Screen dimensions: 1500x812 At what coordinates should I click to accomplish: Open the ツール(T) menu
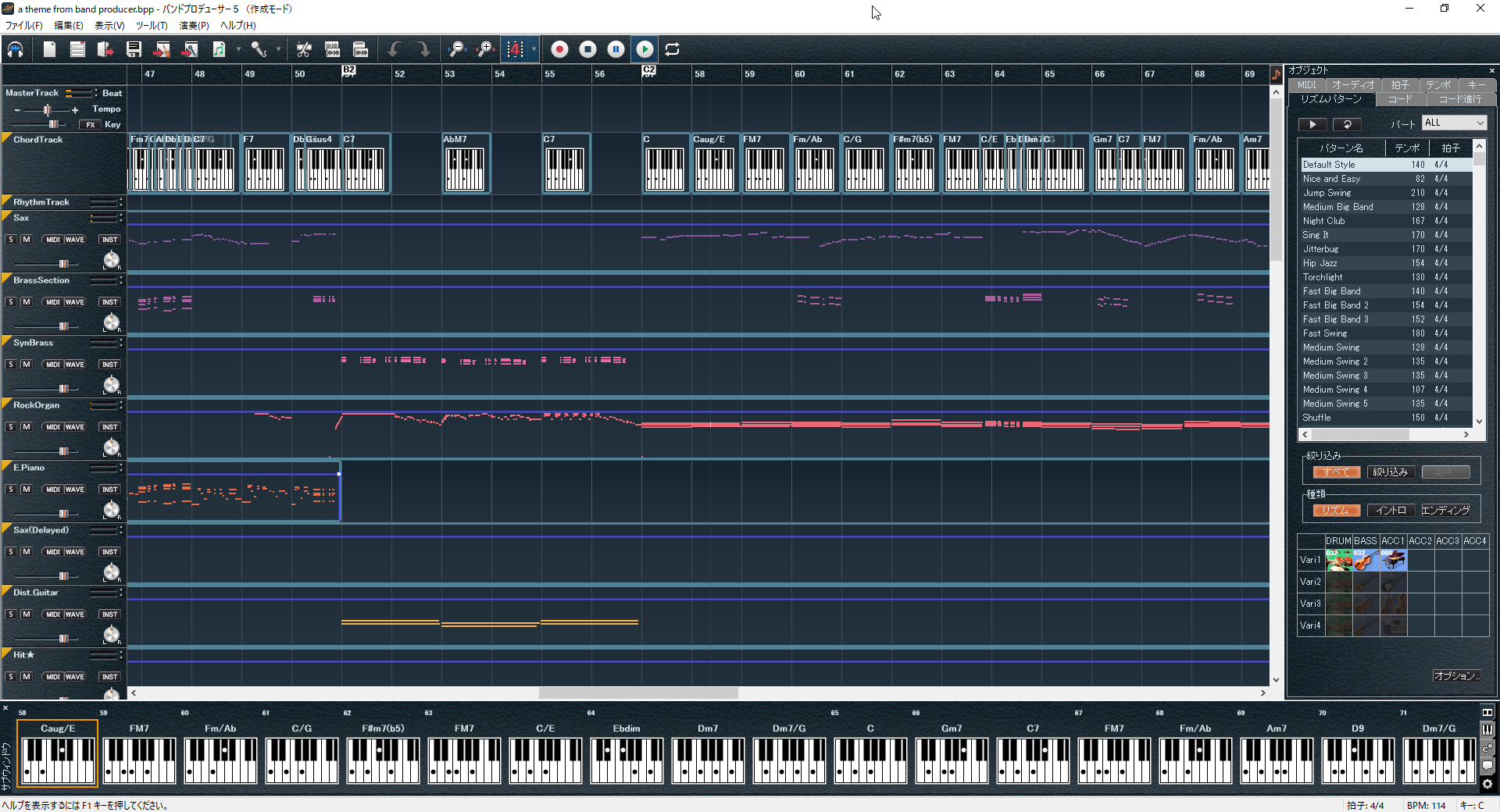[152, 26]
